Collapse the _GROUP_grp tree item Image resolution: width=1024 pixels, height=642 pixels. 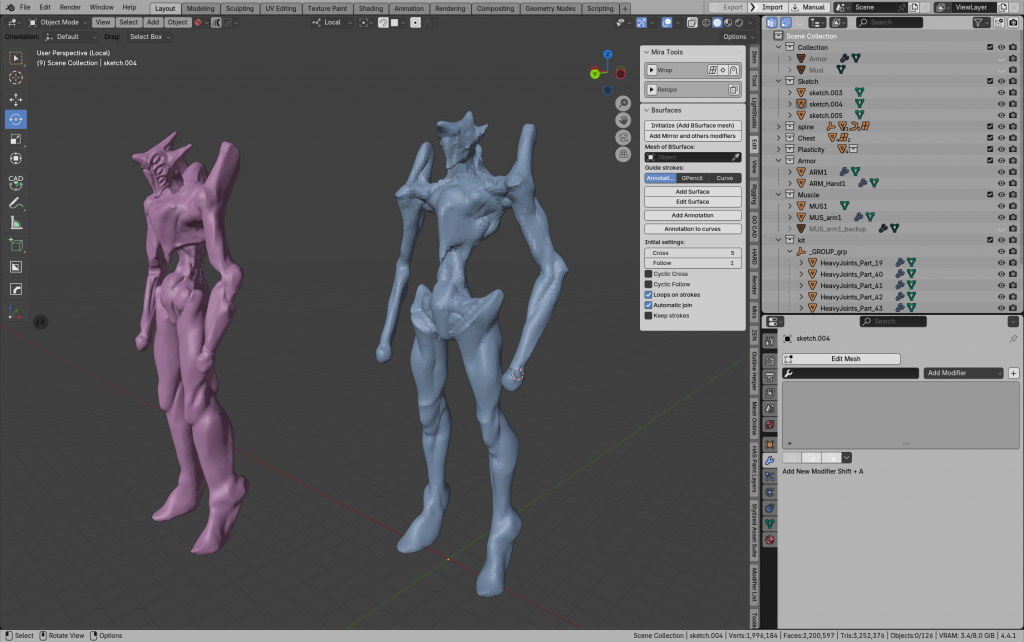click(790, 251)
